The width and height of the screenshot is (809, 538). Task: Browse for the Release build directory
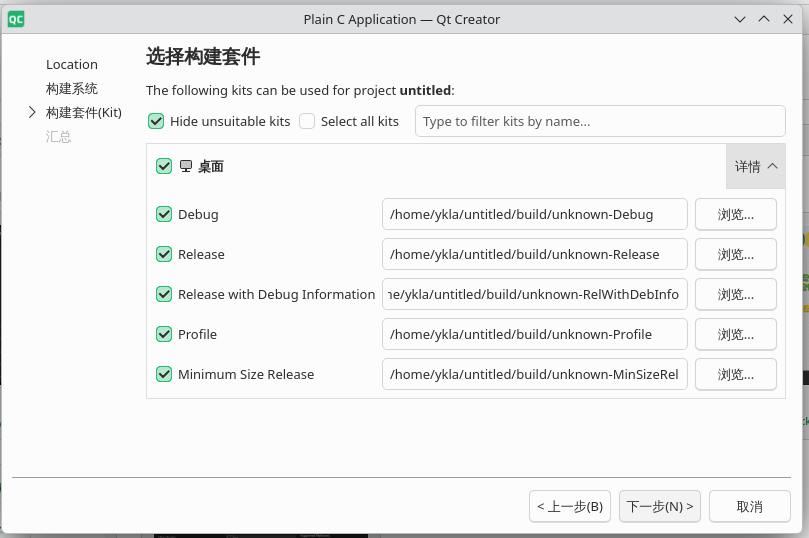[736, 254]
